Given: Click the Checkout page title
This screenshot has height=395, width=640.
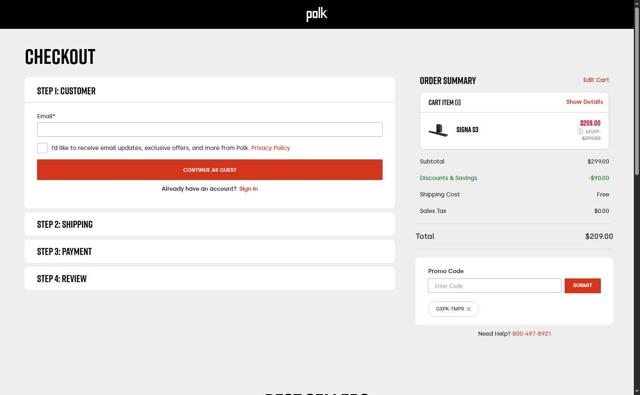Looking at the screenshot, I should pos(60,56).
